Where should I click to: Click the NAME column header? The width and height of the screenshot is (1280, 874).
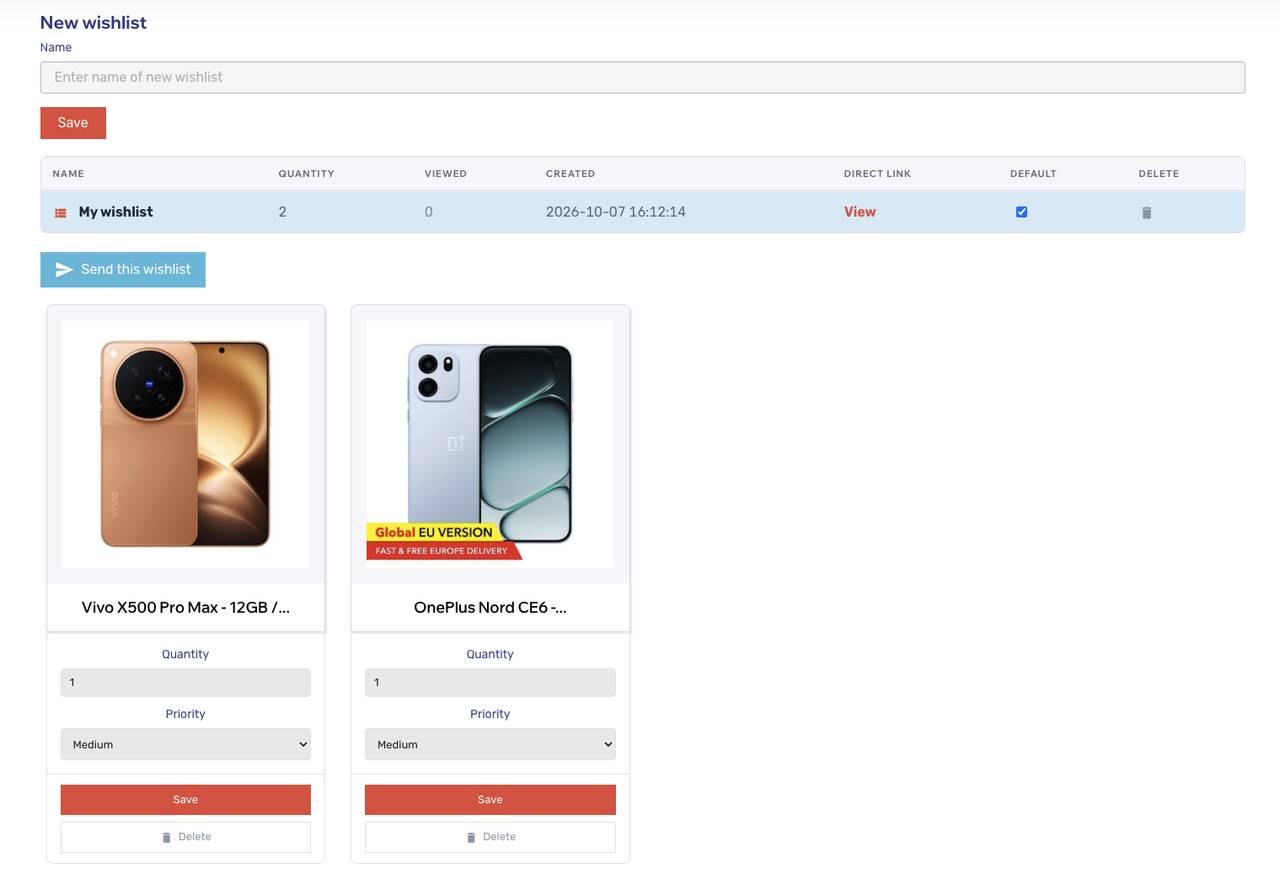click(68, 174)
